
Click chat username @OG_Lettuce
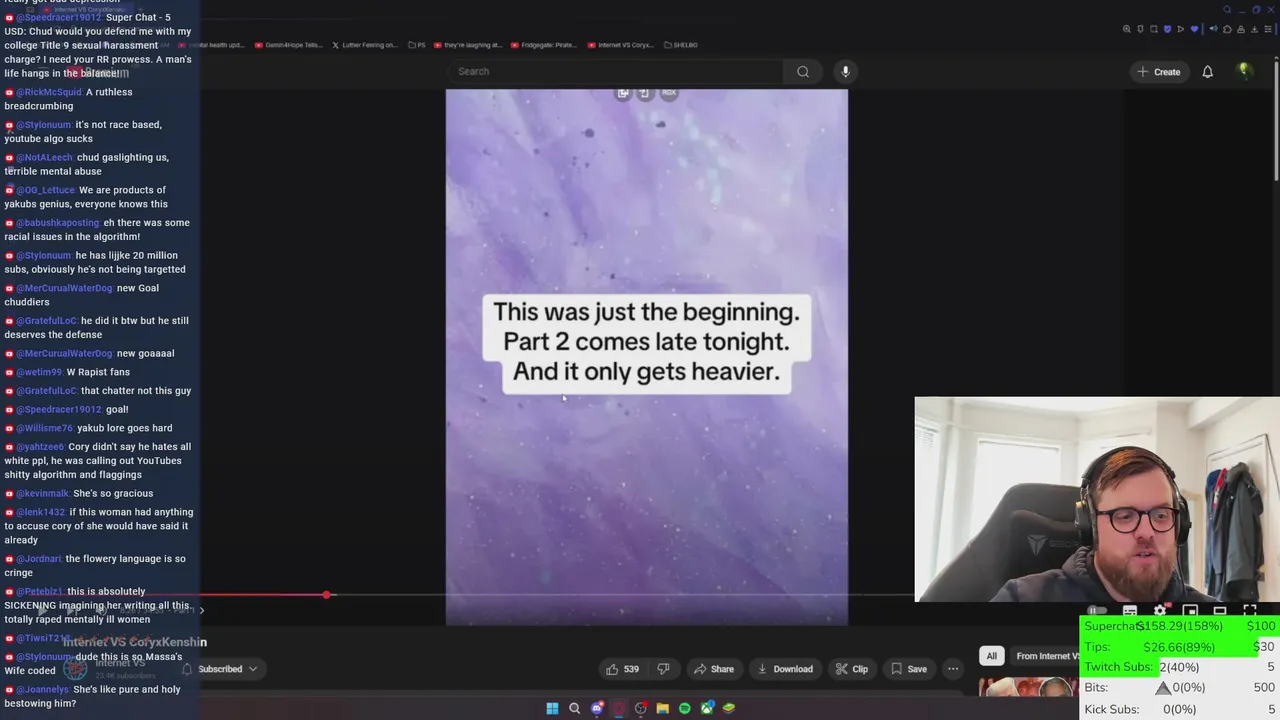click(x=46, y=190)
